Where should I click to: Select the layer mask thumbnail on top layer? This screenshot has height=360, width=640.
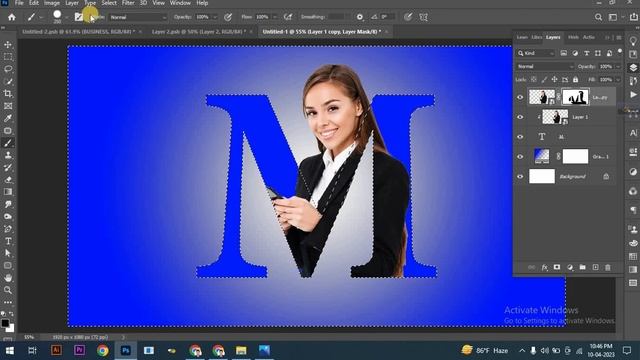576,97
